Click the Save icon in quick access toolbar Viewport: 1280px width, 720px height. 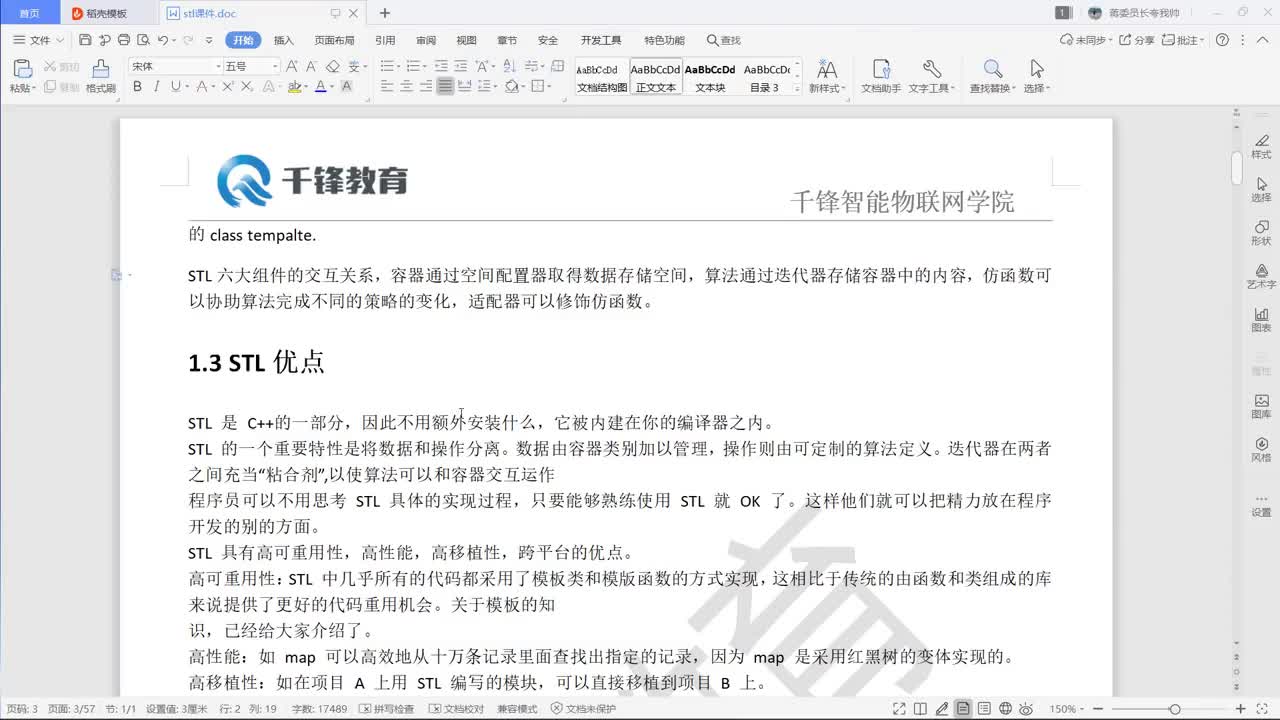point(85,40)
